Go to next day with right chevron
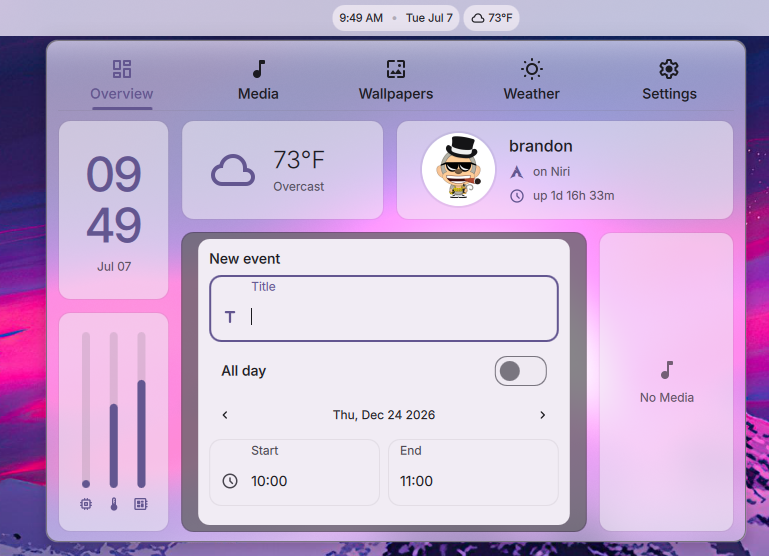 (x=542, y=415)
